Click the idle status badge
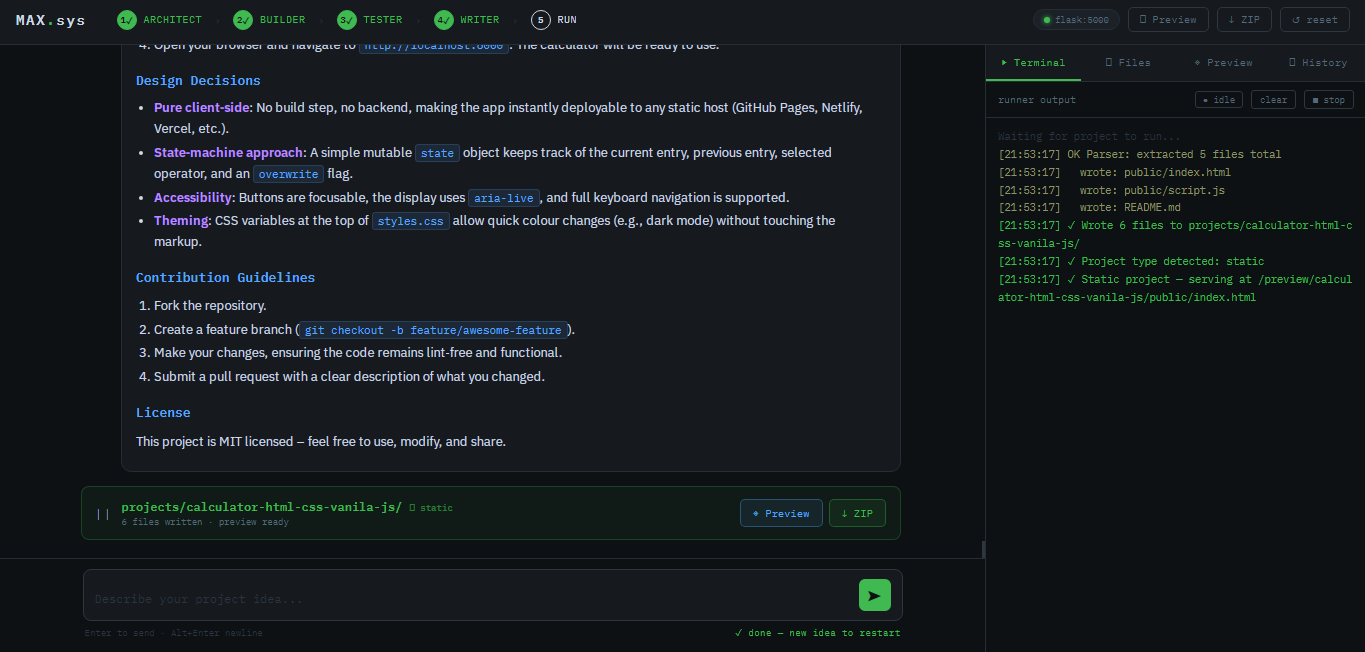Image resolution: width=1365 pixels, height=652 pixels. coord(1219,100)
